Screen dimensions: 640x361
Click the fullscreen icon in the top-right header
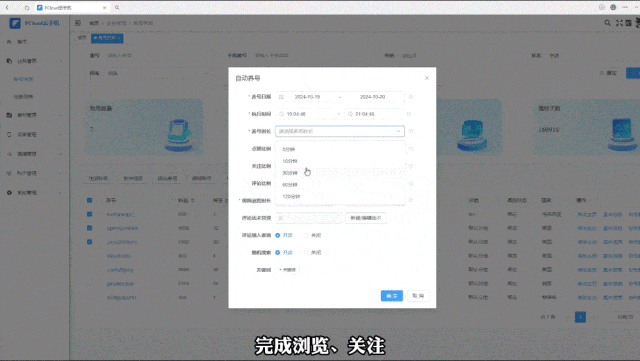tap(619, 23)
